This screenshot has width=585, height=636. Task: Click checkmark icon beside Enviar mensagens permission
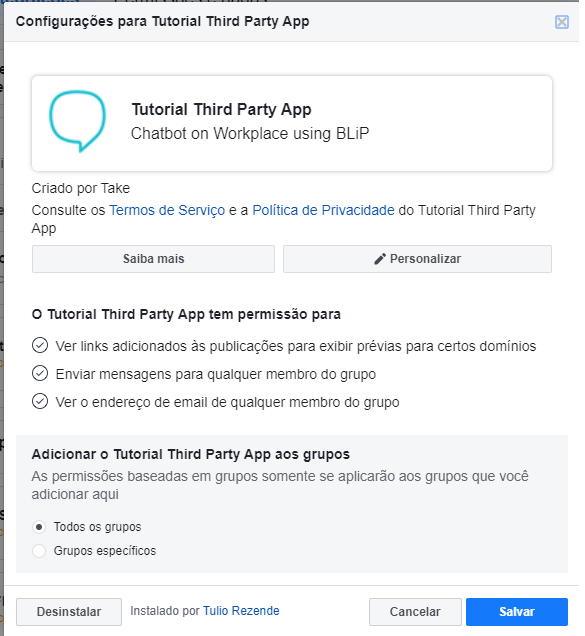tap(40, 374)
